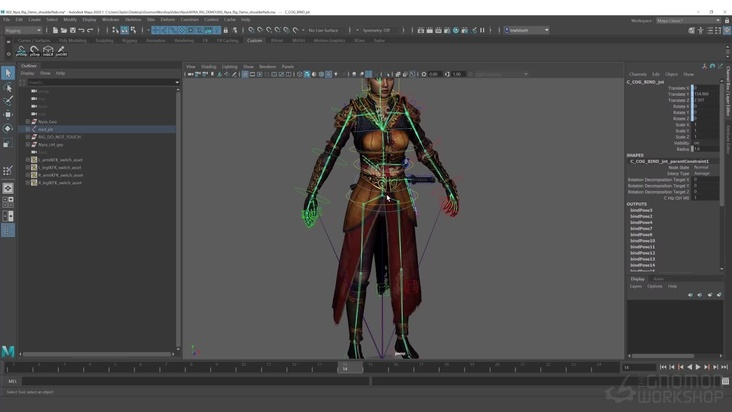Click the Display layer tab
Viewport: 732px width, 412px height.
click(637, 279)
